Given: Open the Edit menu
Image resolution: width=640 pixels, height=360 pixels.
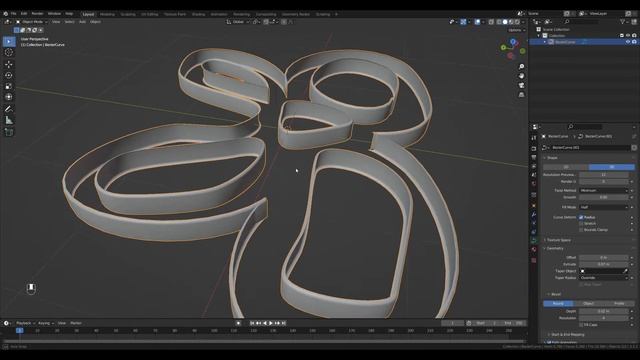Looking at the screenshot, I should point(24,13).
